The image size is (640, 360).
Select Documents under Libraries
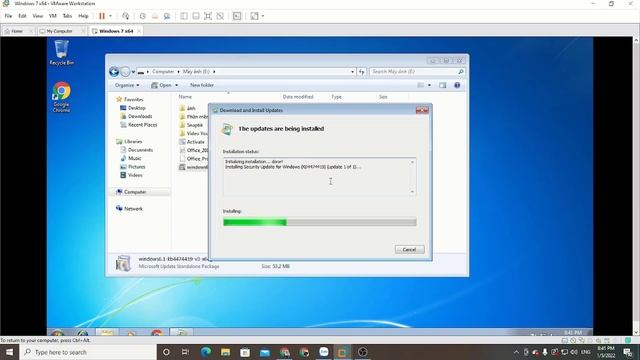[136, 150]
